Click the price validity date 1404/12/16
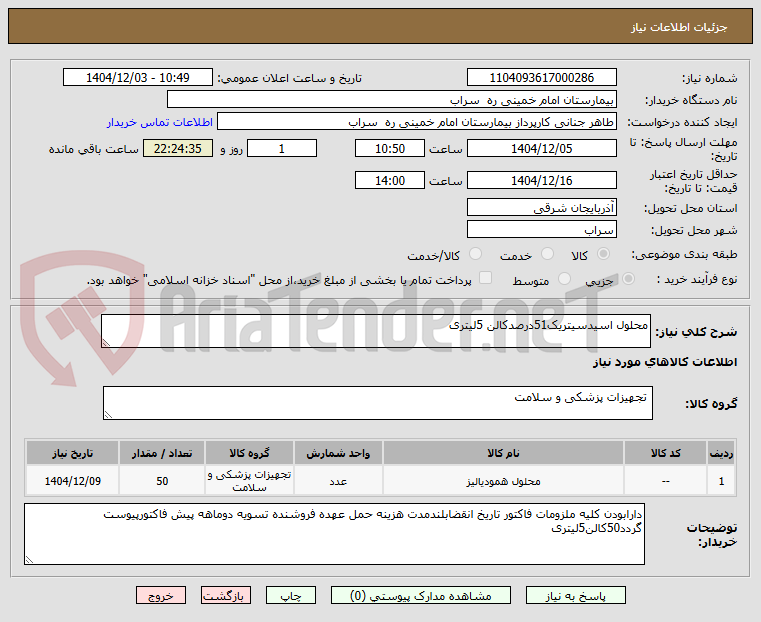 pos(542,180)
